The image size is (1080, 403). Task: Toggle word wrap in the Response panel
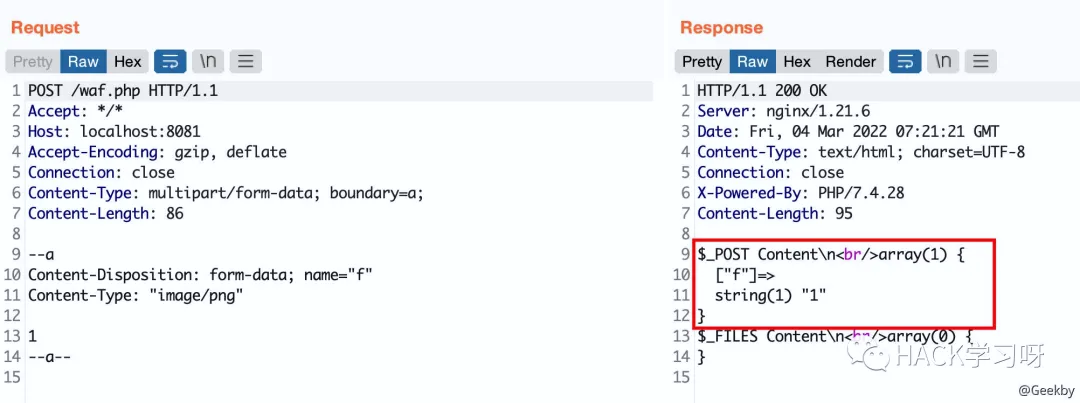[905, 61]
